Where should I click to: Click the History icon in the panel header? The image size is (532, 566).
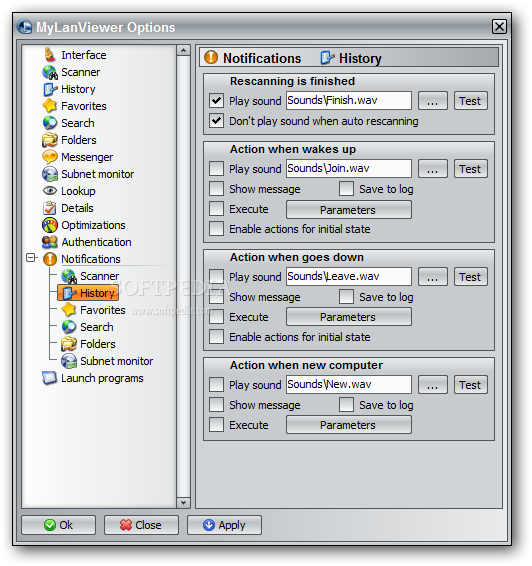327,58
